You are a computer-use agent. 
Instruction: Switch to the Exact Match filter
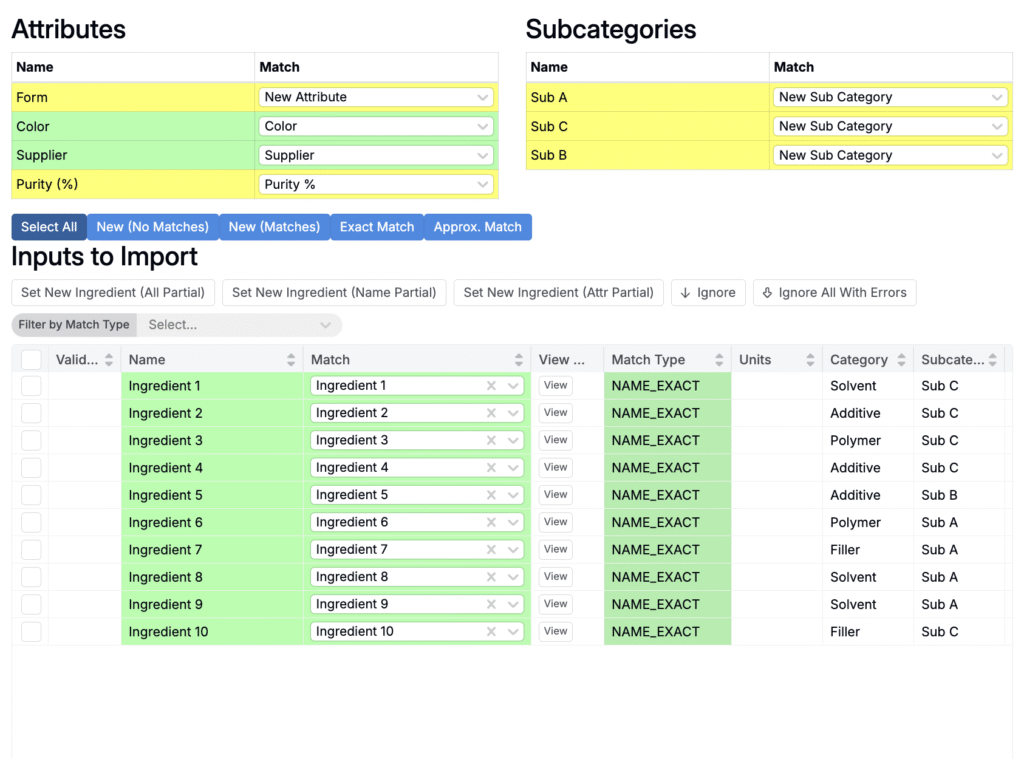pos(377,227)
